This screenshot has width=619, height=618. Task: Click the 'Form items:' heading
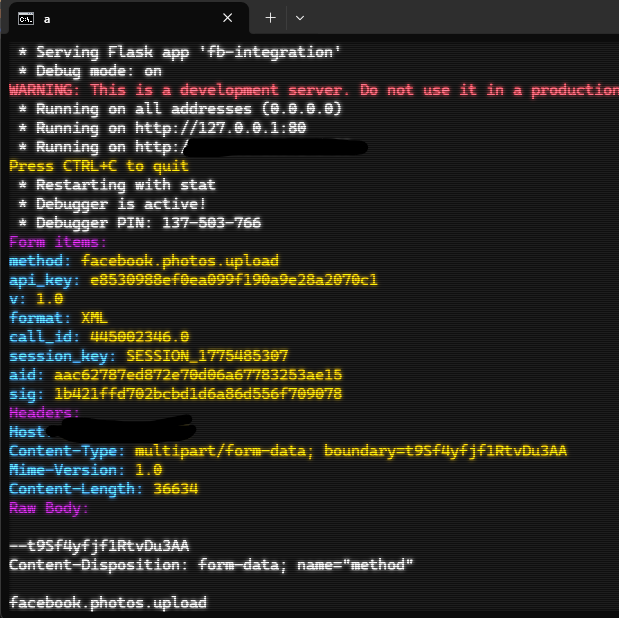pyautogui.click(x=58, y=242)
